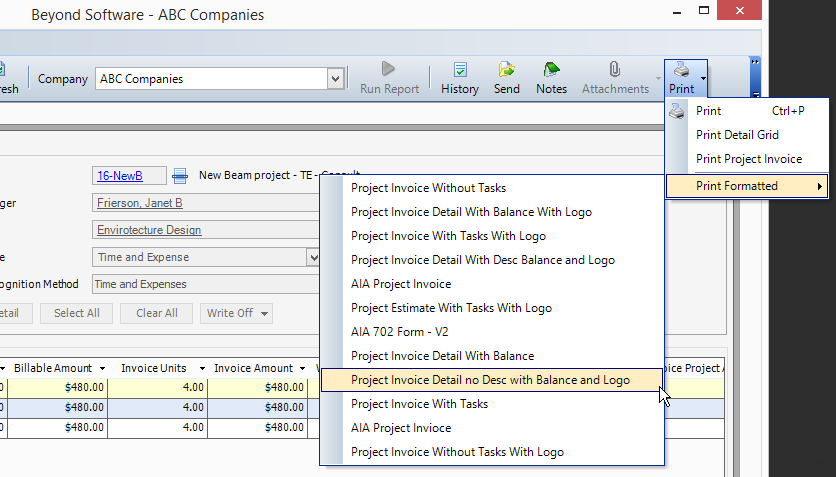Viewport: 836px width, 477px height.
Task: Open the Envirotecture Design link
Action: tap(149, 230)
